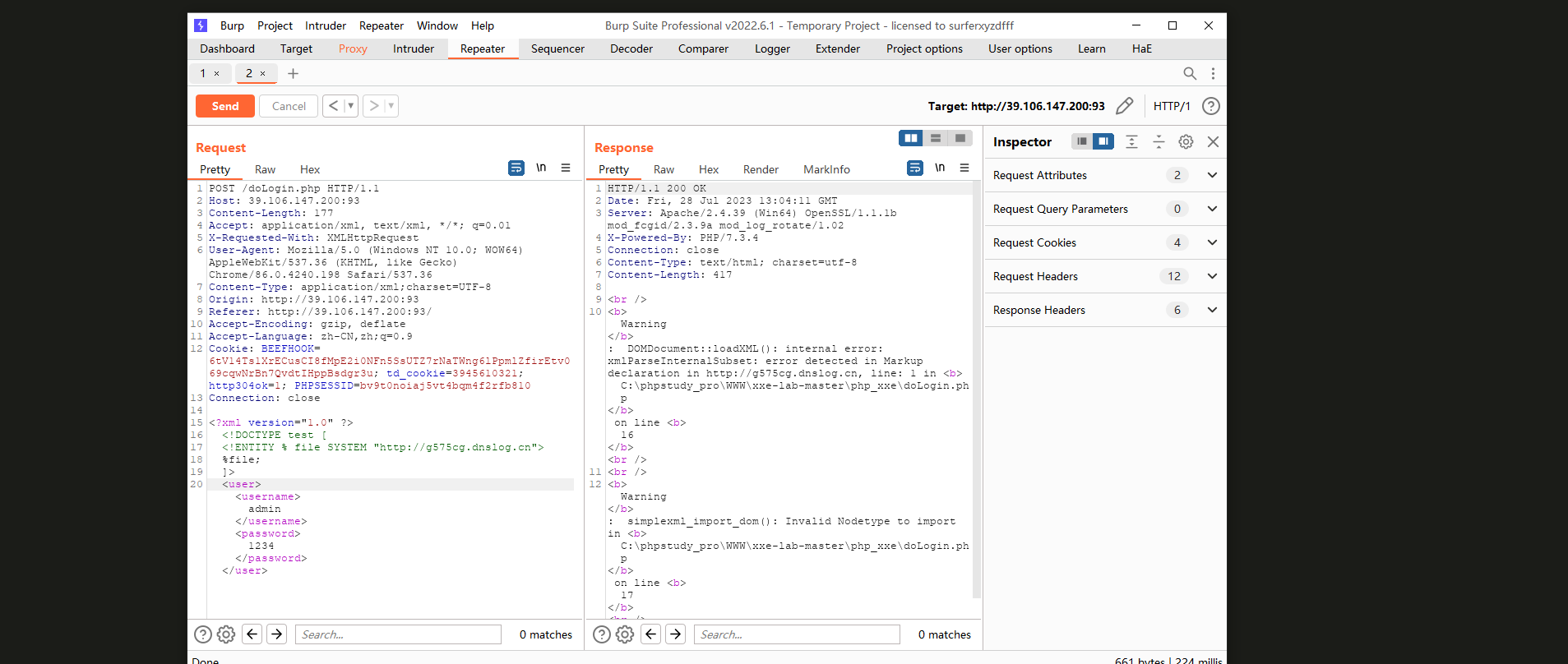Switch to the Comparer tab
This screenshot has height=664, width=1568.
[703, 48]
